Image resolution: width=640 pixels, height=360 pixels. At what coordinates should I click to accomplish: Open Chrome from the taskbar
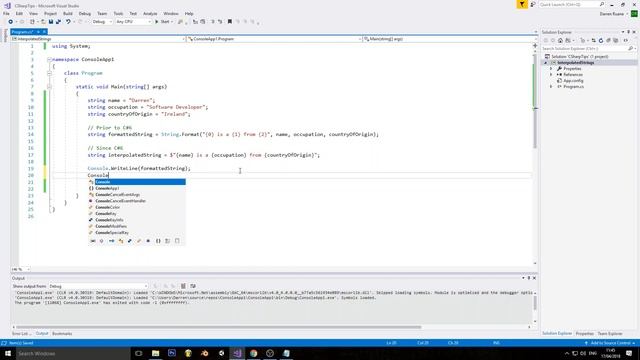coord(253,353)
